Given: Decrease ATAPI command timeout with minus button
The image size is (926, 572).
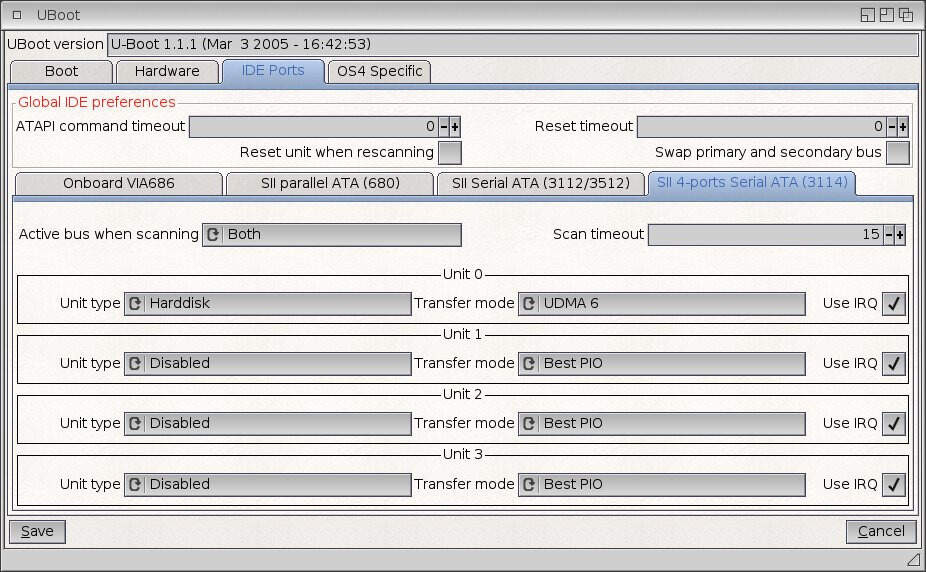Looking at the screenshot, I should click(x=444, y=127).
